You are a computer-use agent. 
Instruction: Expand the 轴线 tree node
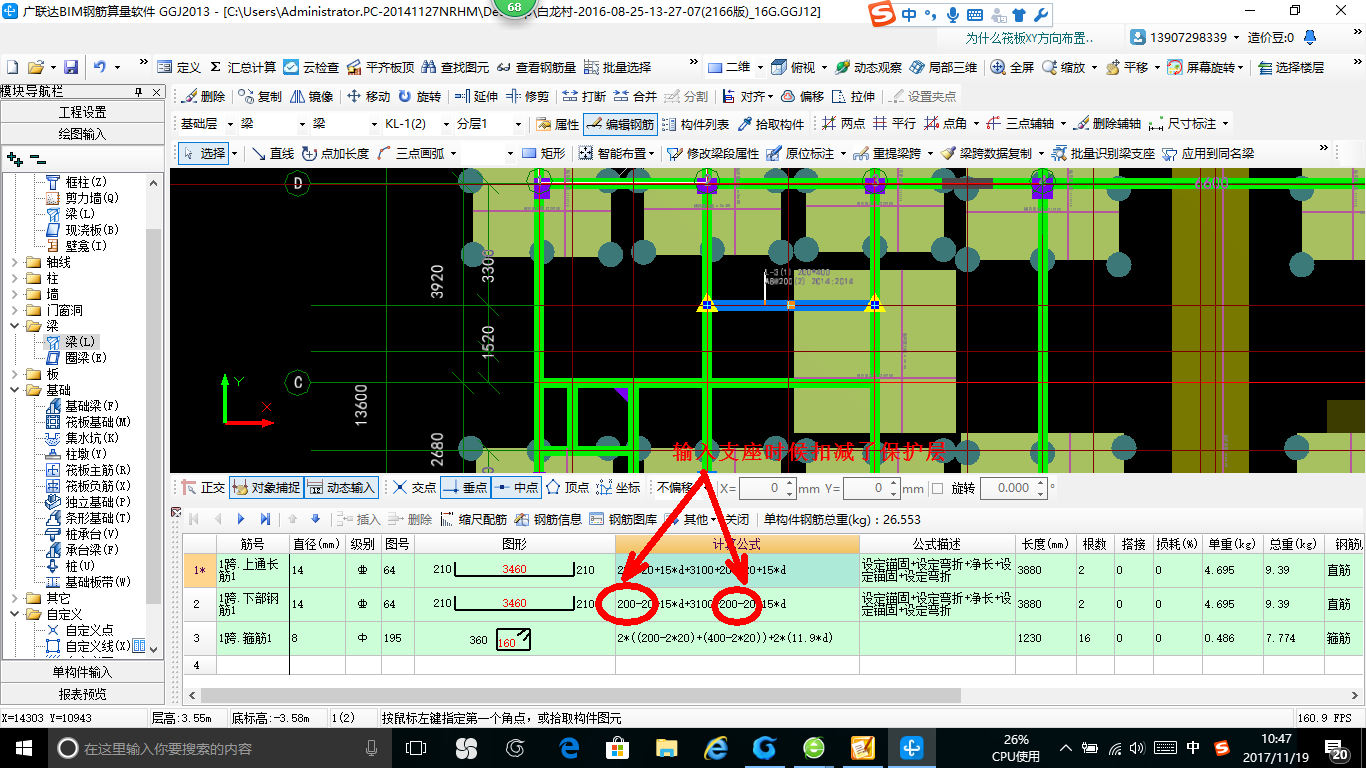tap(15, 262)
